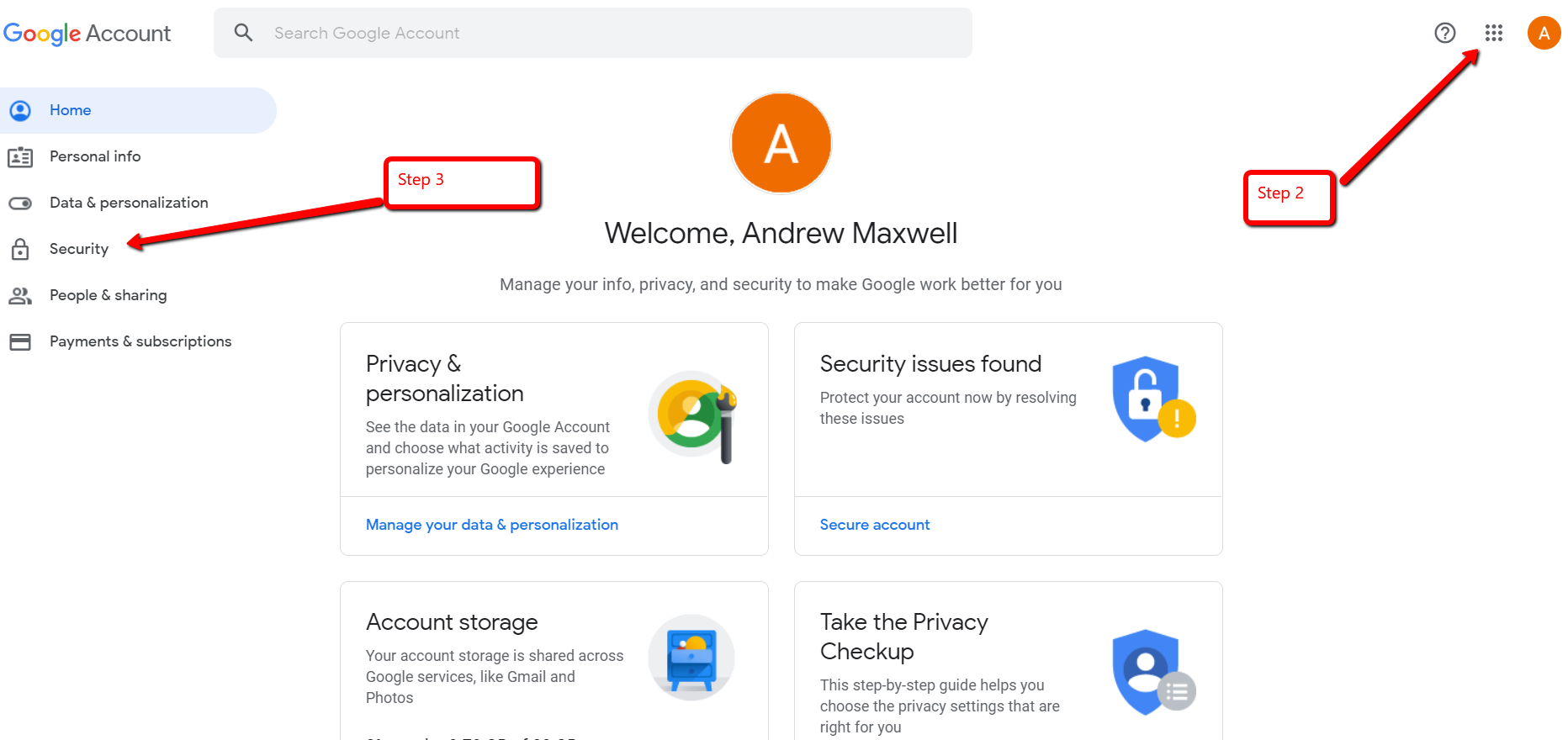Screen dimensions: 1568x740
Task: Click the People & sharing icon
Action: pos(20,295)
